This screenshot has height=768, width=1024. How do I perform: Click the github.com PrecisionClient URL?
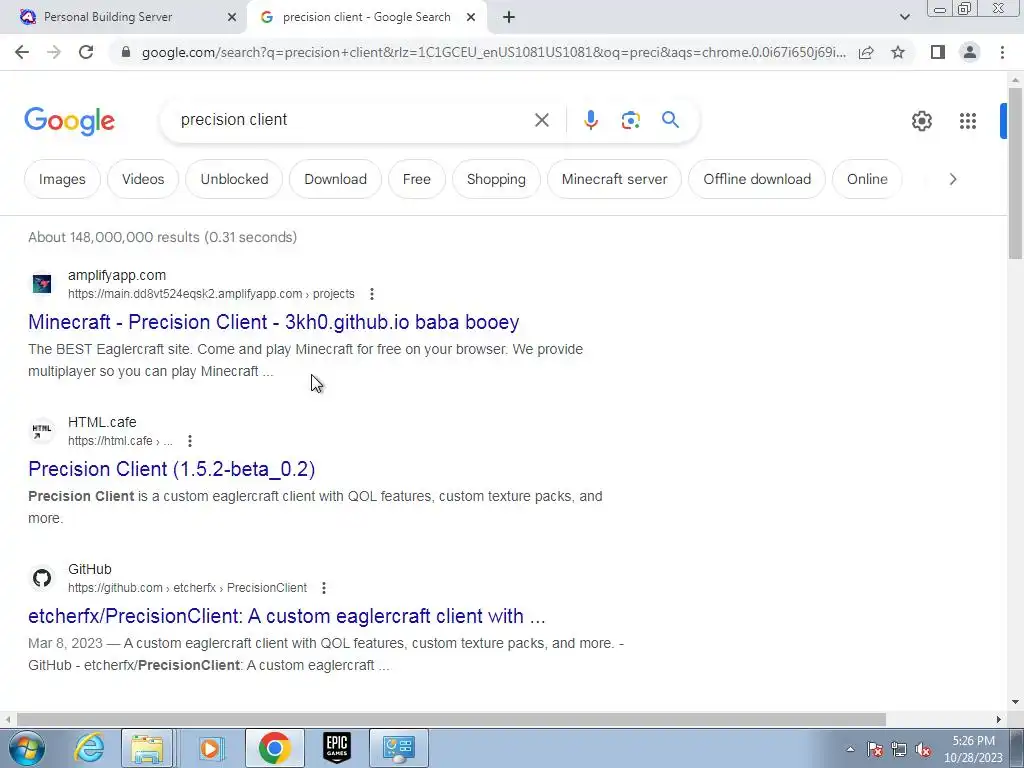(x=187, y=588)
